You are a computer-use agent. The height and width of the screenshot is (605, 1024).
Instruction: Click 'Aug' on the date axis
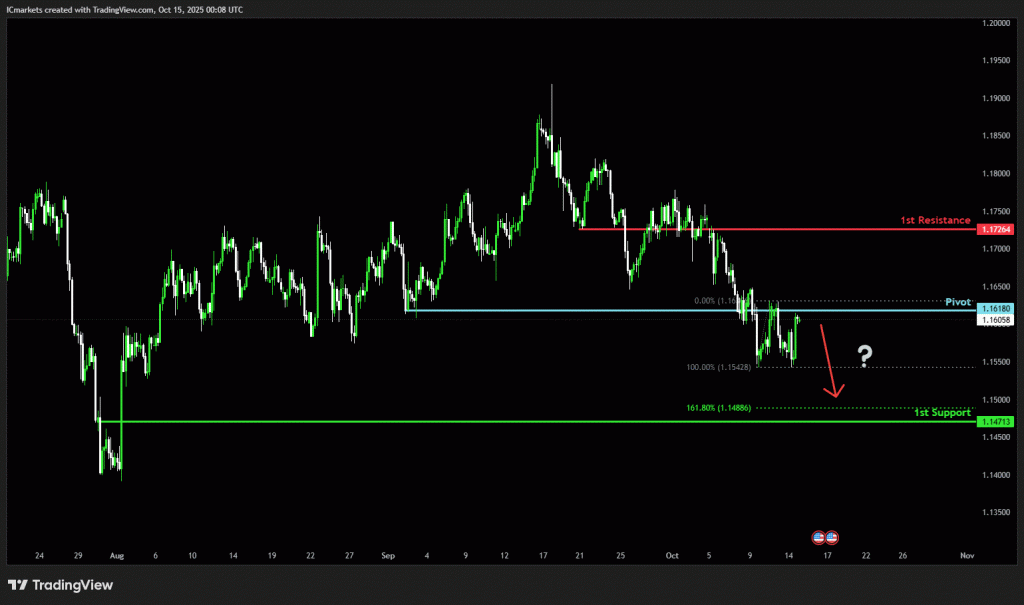click(115, 555)
